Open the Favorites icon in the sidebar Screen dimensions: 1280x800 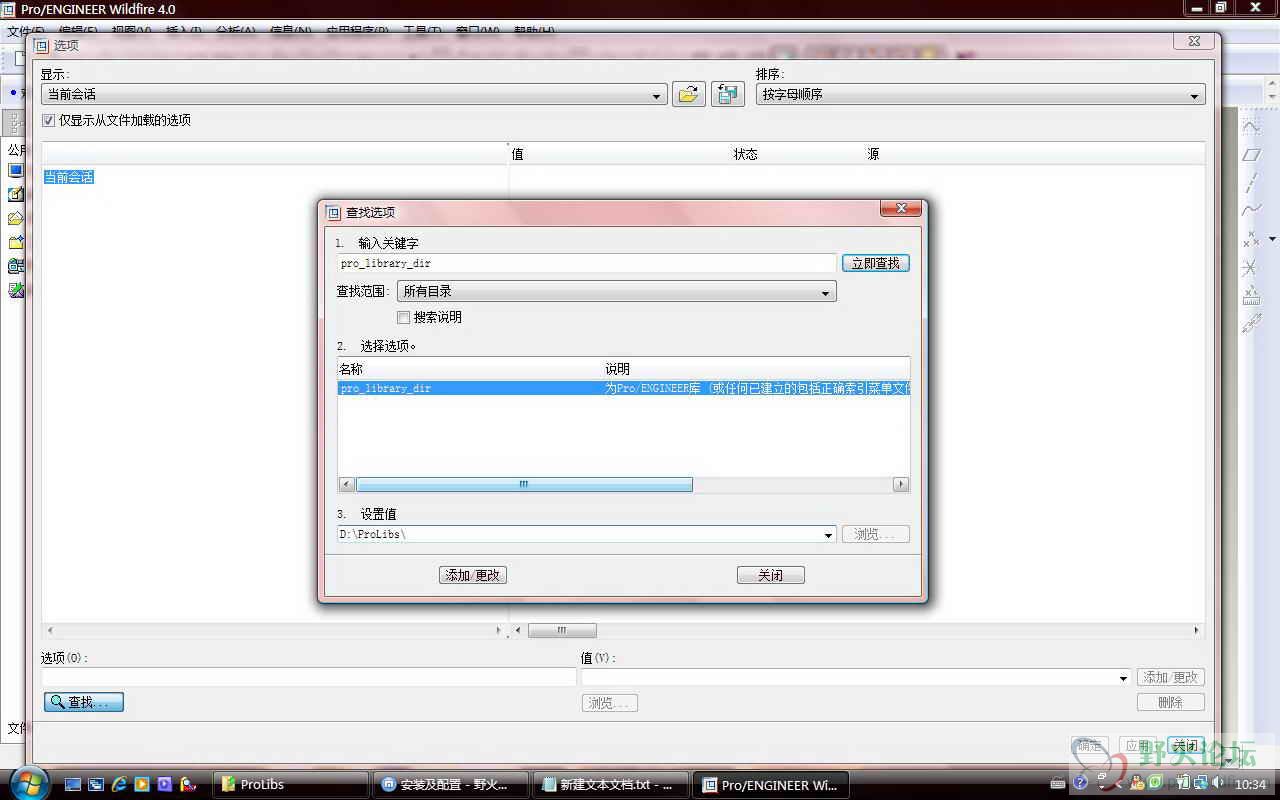pos(15,290)
